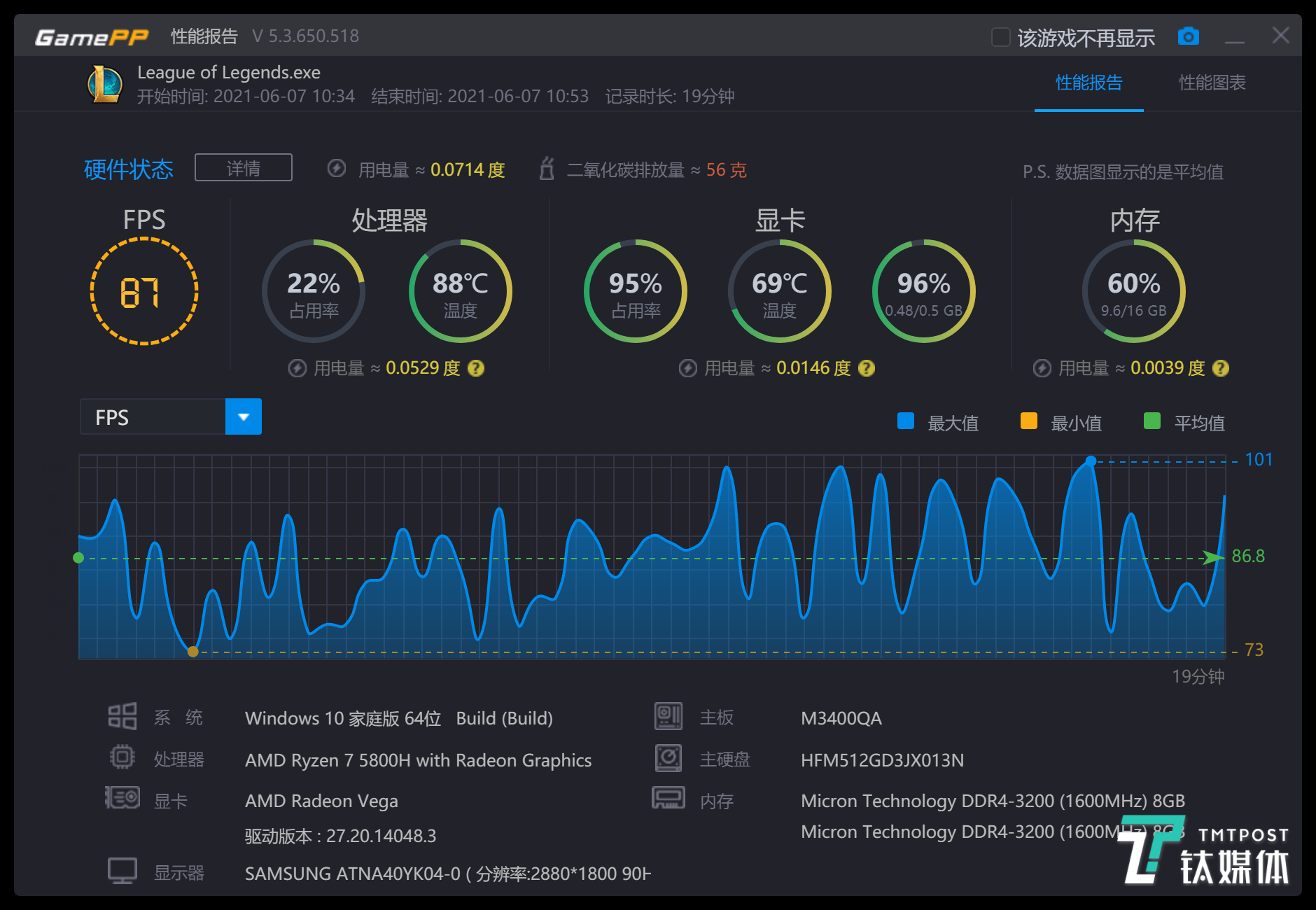
Task: Click the motherboard icon beside M3400QA
Action: click(x=668, y=716)
